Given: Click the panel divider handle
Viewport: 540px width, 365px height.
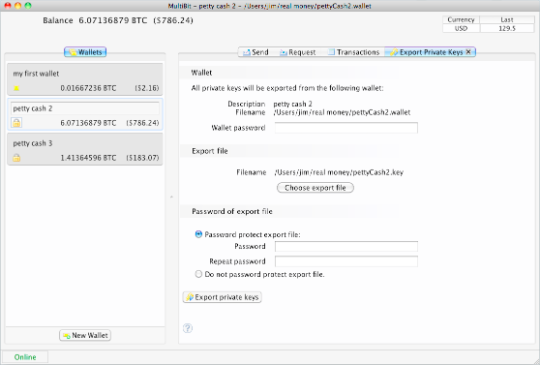Looking at the screenshot, I should [x=172, y=197].
